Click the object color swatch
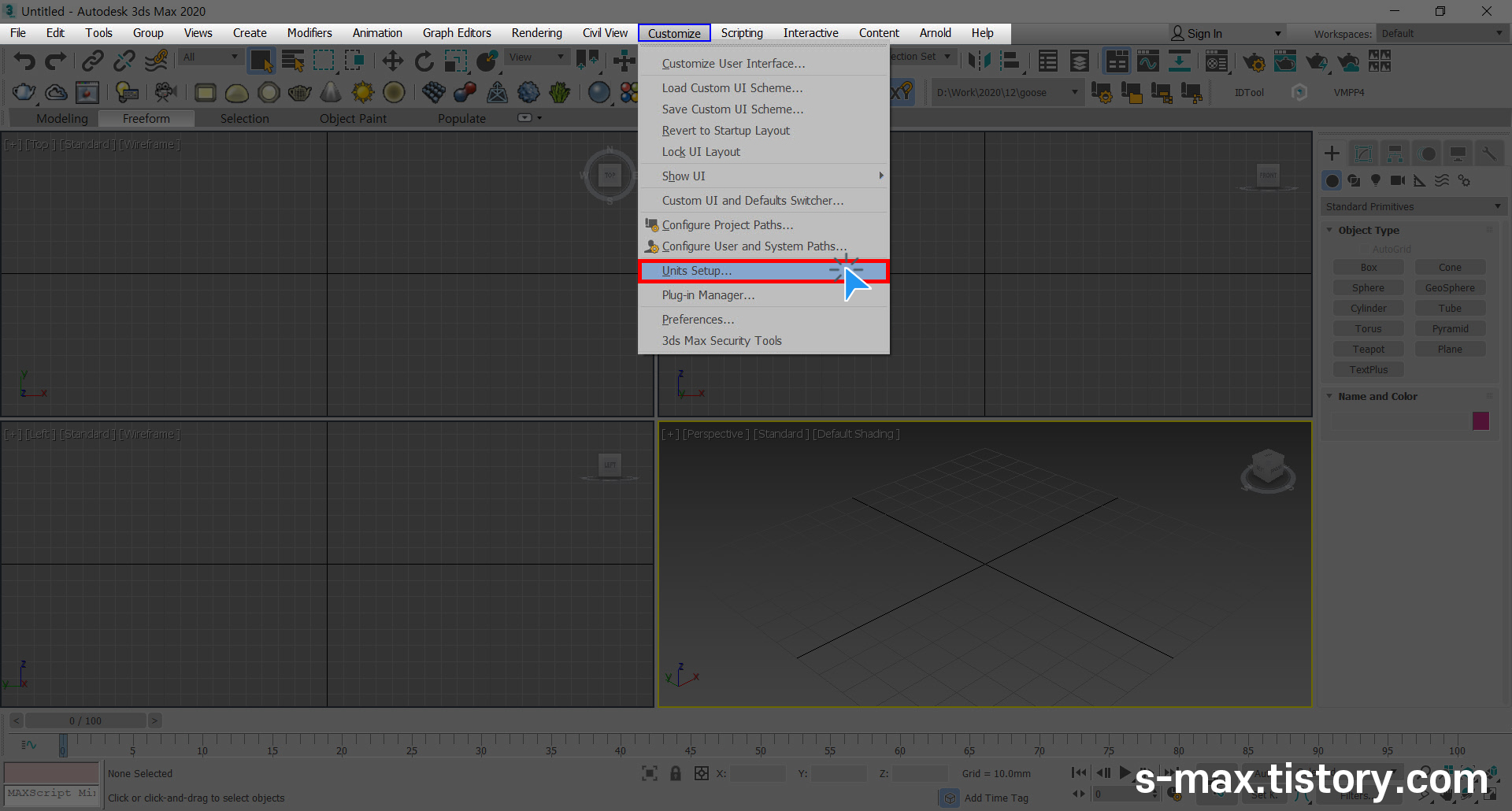This screenshot has width=1512, height=811. (1480, 421)
